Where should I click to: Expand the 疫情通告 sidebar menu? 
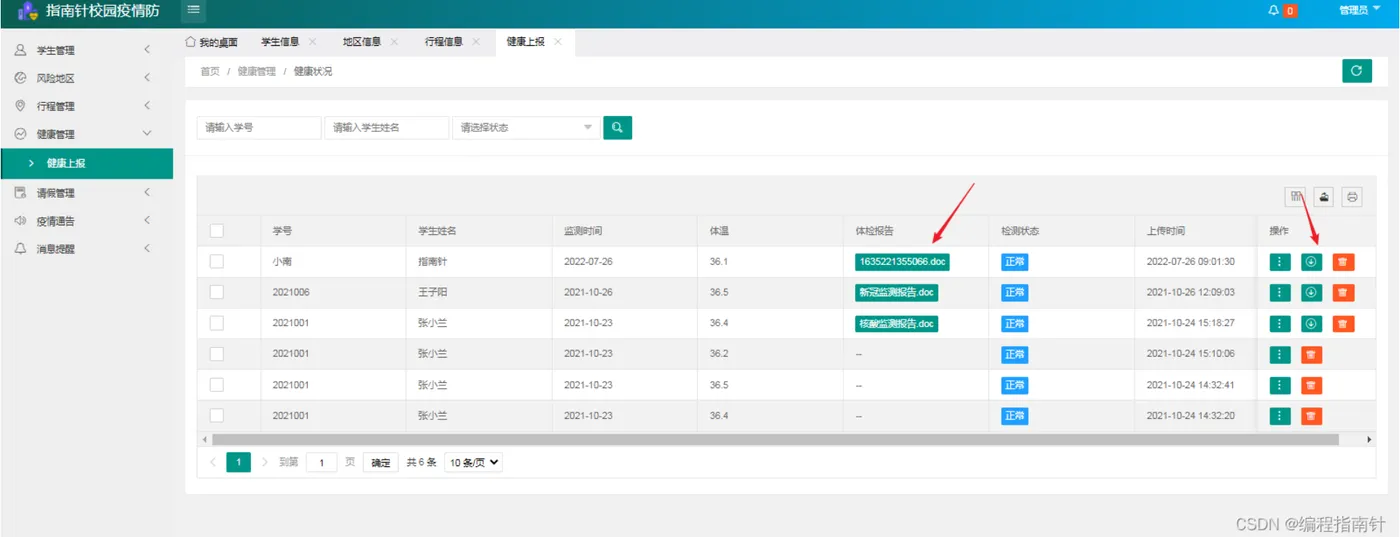[86, 221]
